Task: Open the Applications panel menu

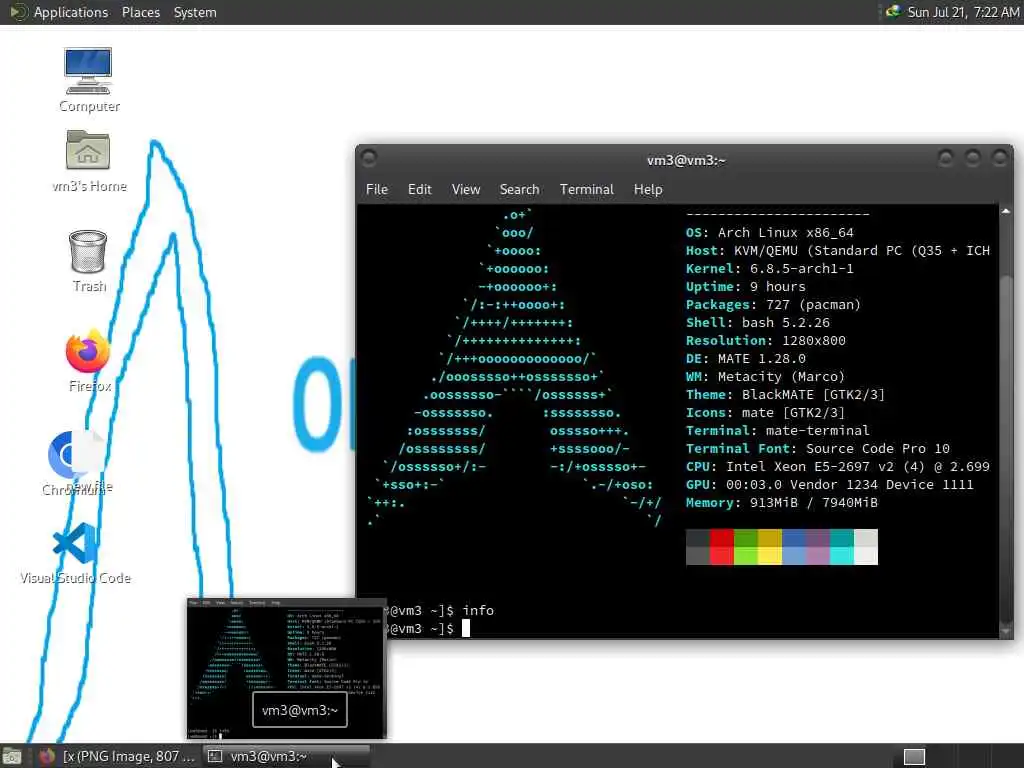Action: pyautogui.click(x=71, y=12)
